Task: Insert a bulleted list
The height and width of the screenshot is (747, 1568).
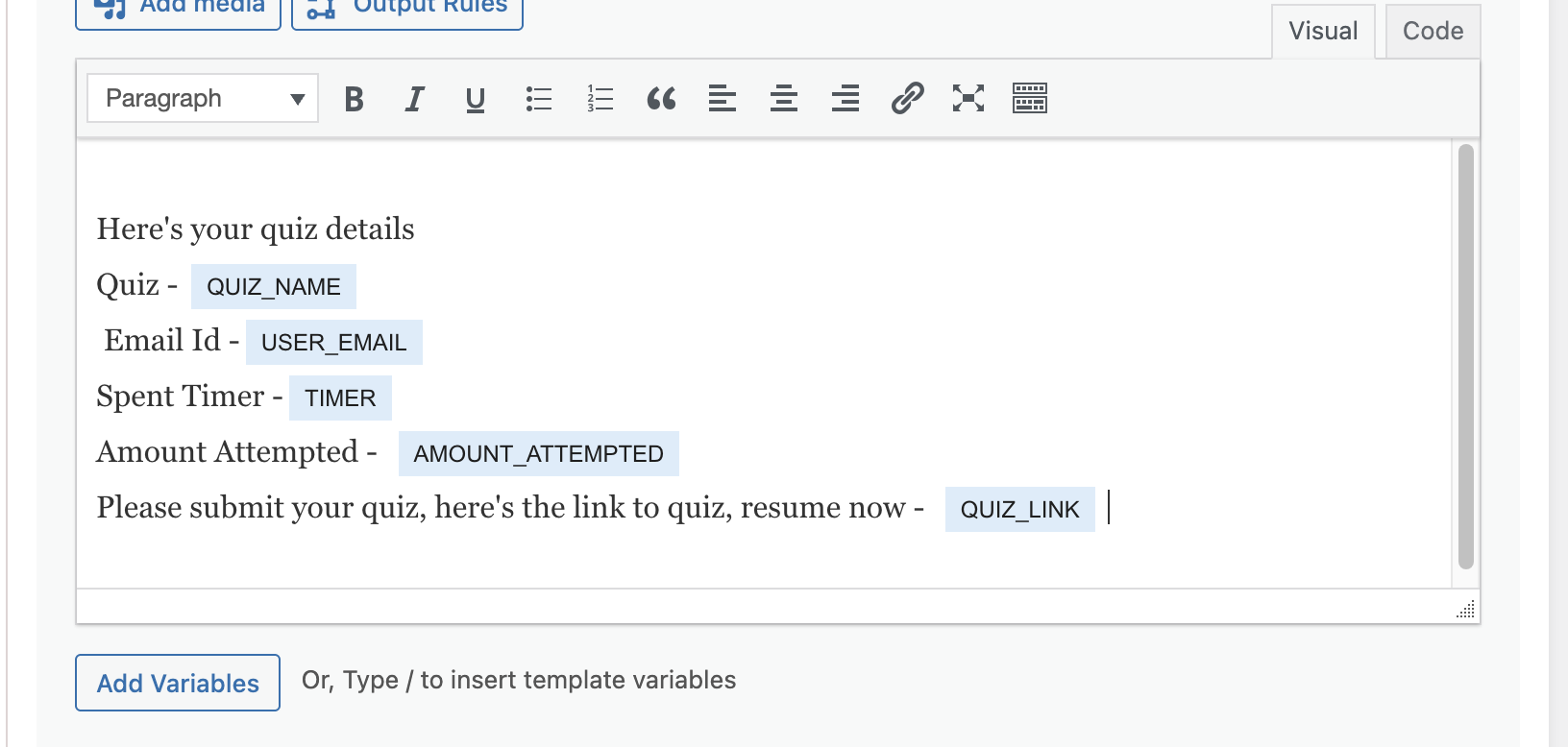Action: [538, 99]
